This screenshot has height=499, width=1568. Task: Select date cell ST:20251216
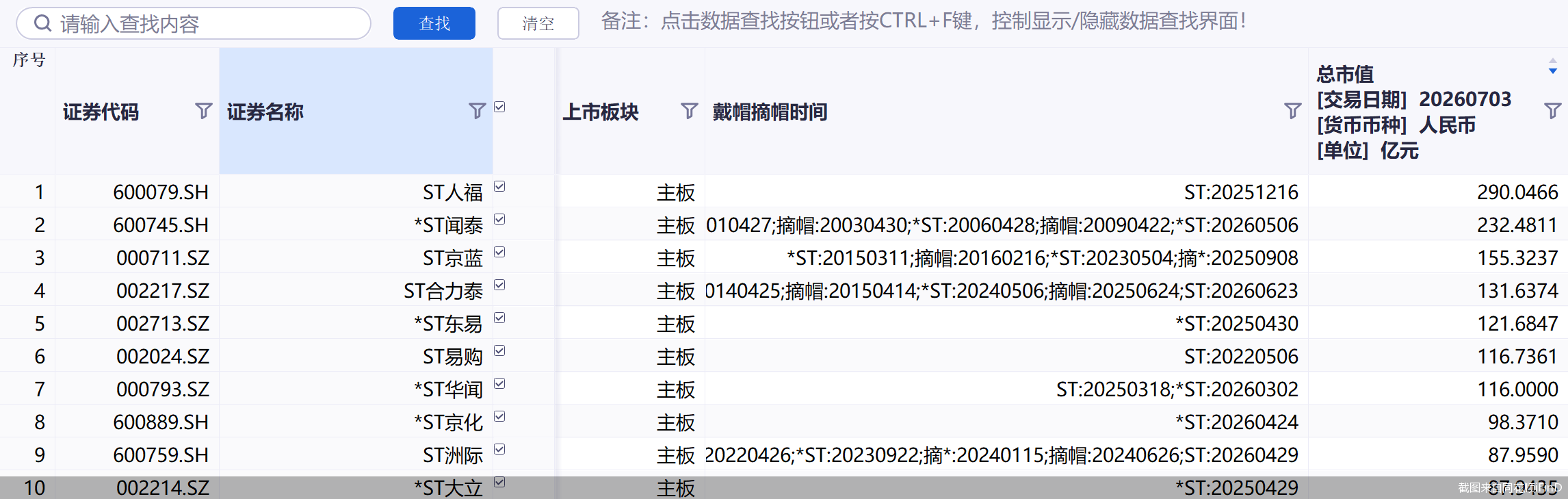coord(1006,192)
